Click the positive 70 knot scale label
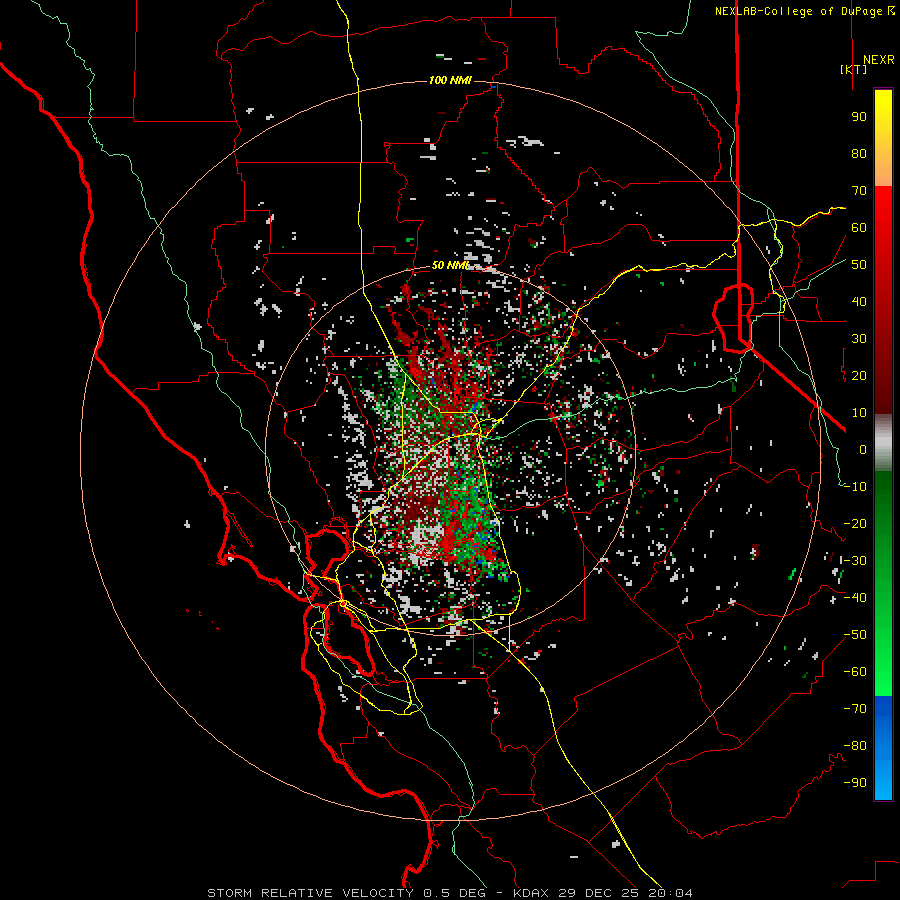Screen dimensions: 900x900 pyautogui.click(x=859, y=191)
